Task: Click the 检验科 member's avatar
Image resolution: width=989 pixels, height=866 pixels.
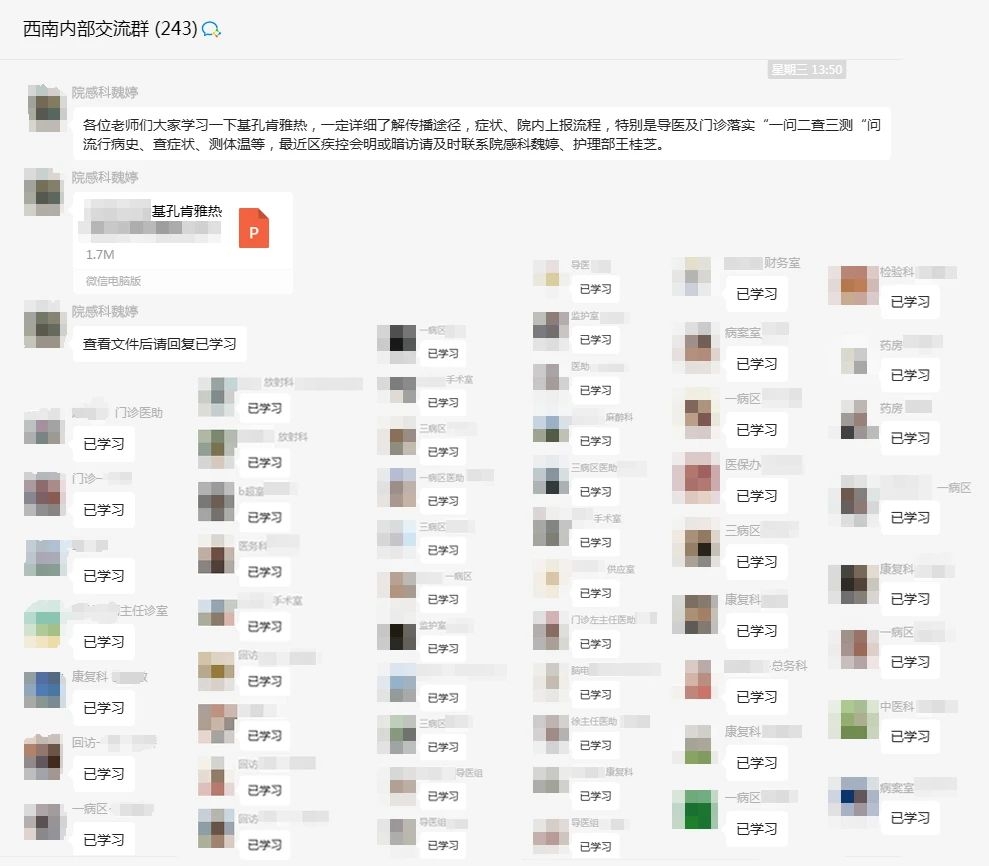Action: click(853, 285)
